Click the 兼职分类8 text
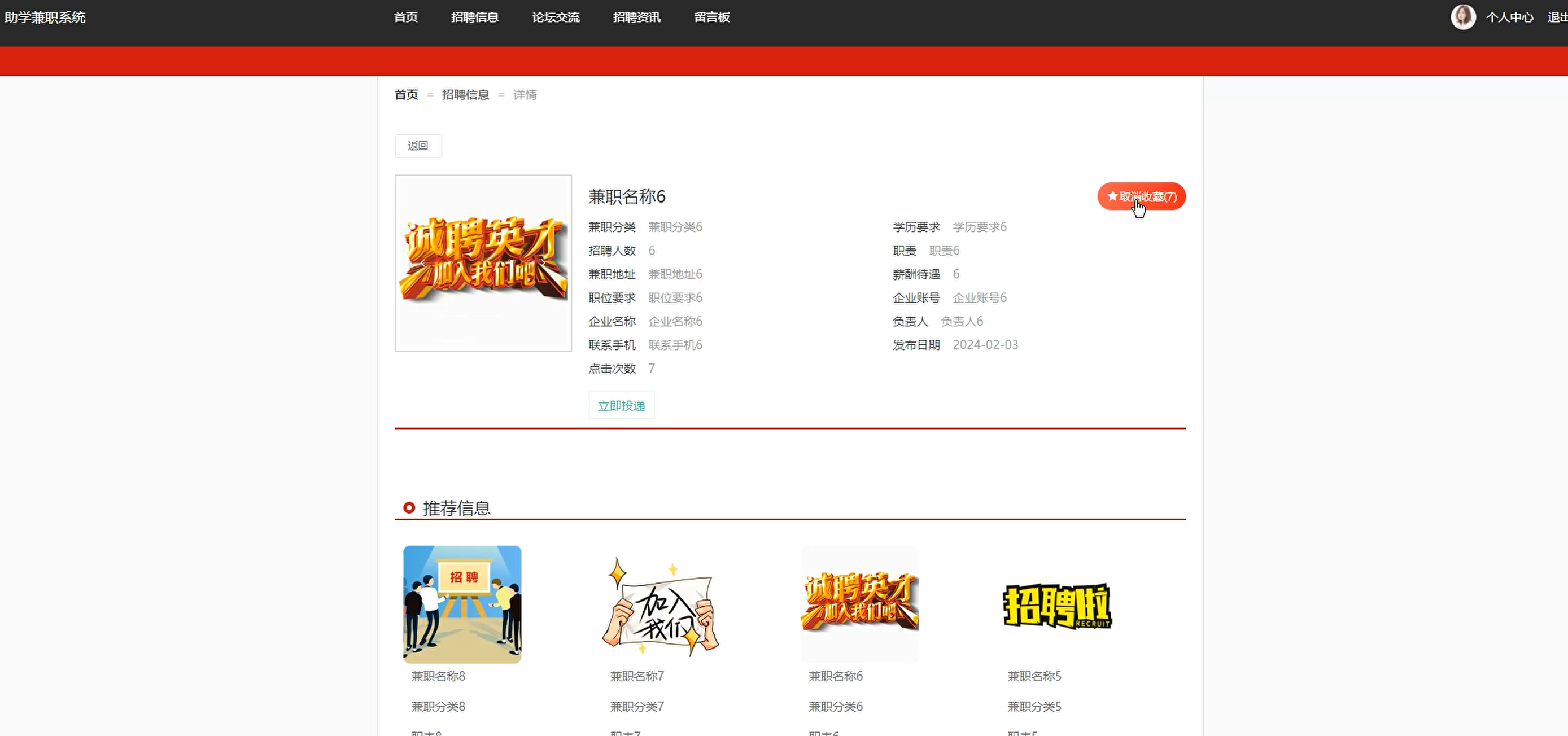The height and width of the screenshot is (736, 1568). click(x=438, y=707)
